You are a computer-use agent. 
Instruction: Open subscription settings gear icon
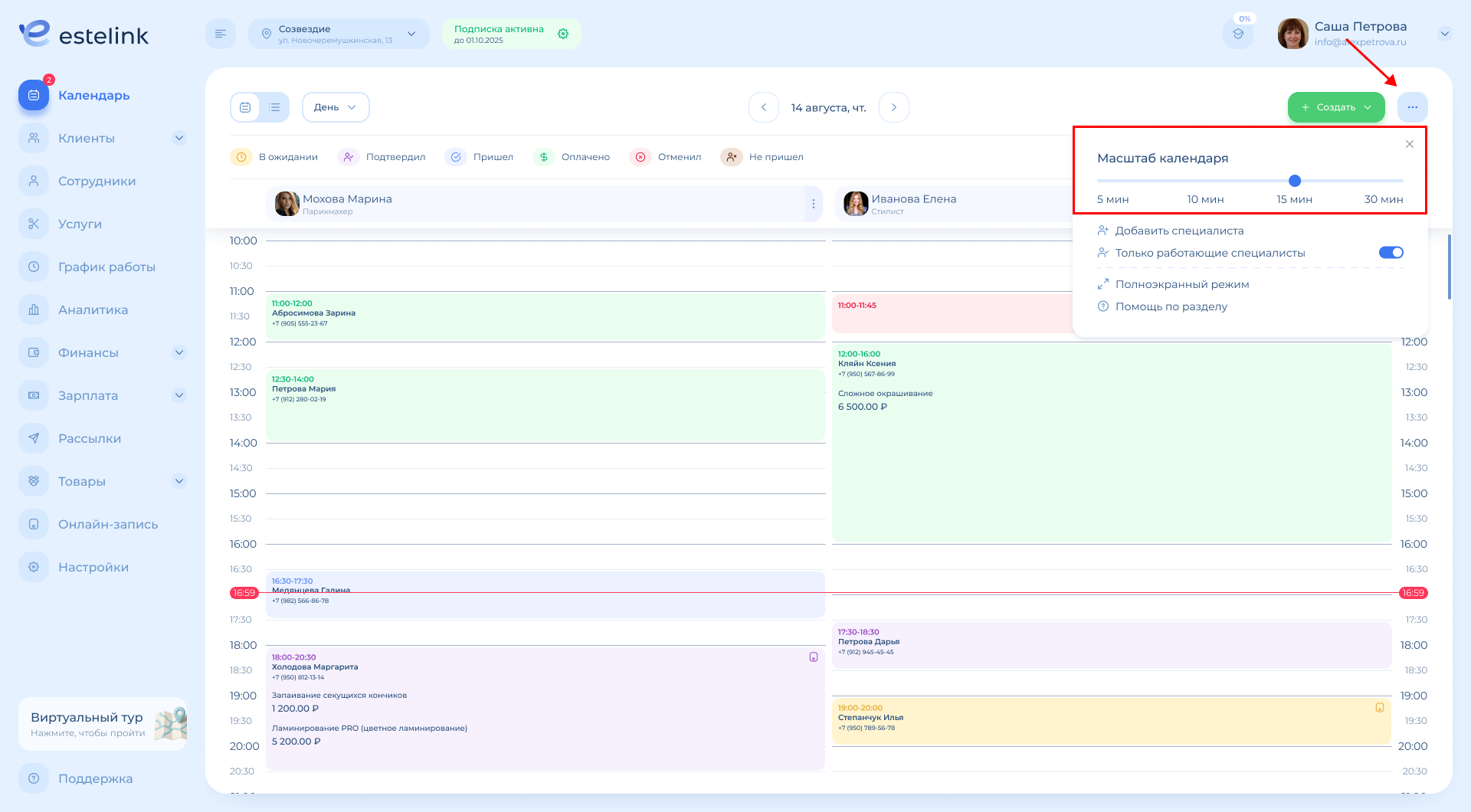[x=563, y=34]
